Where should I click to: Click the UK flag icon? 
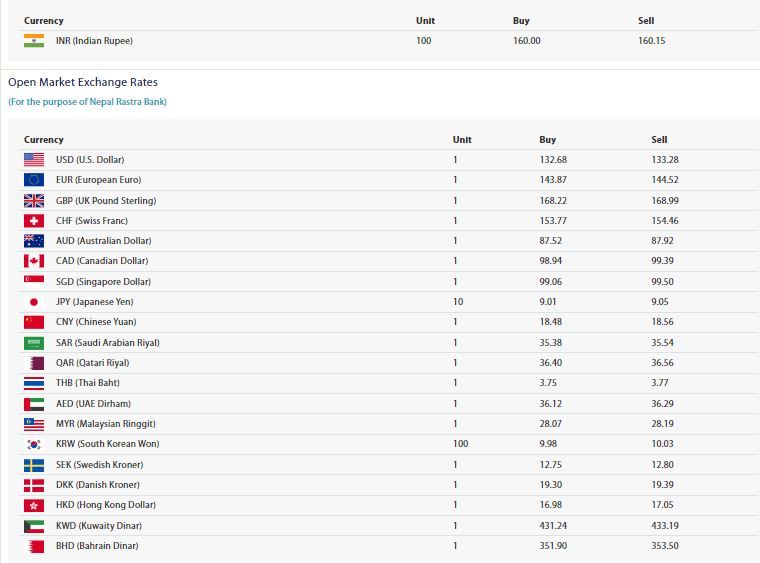pyautogui.click(x=34, y=200)
